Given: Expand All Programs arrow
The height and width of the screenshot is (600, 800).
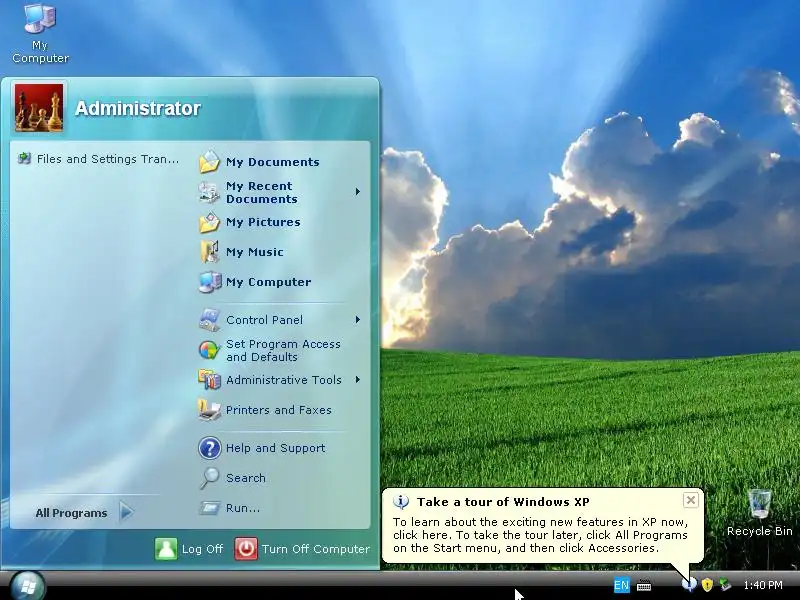Looking at the screenshot, I should click(126, 512).
